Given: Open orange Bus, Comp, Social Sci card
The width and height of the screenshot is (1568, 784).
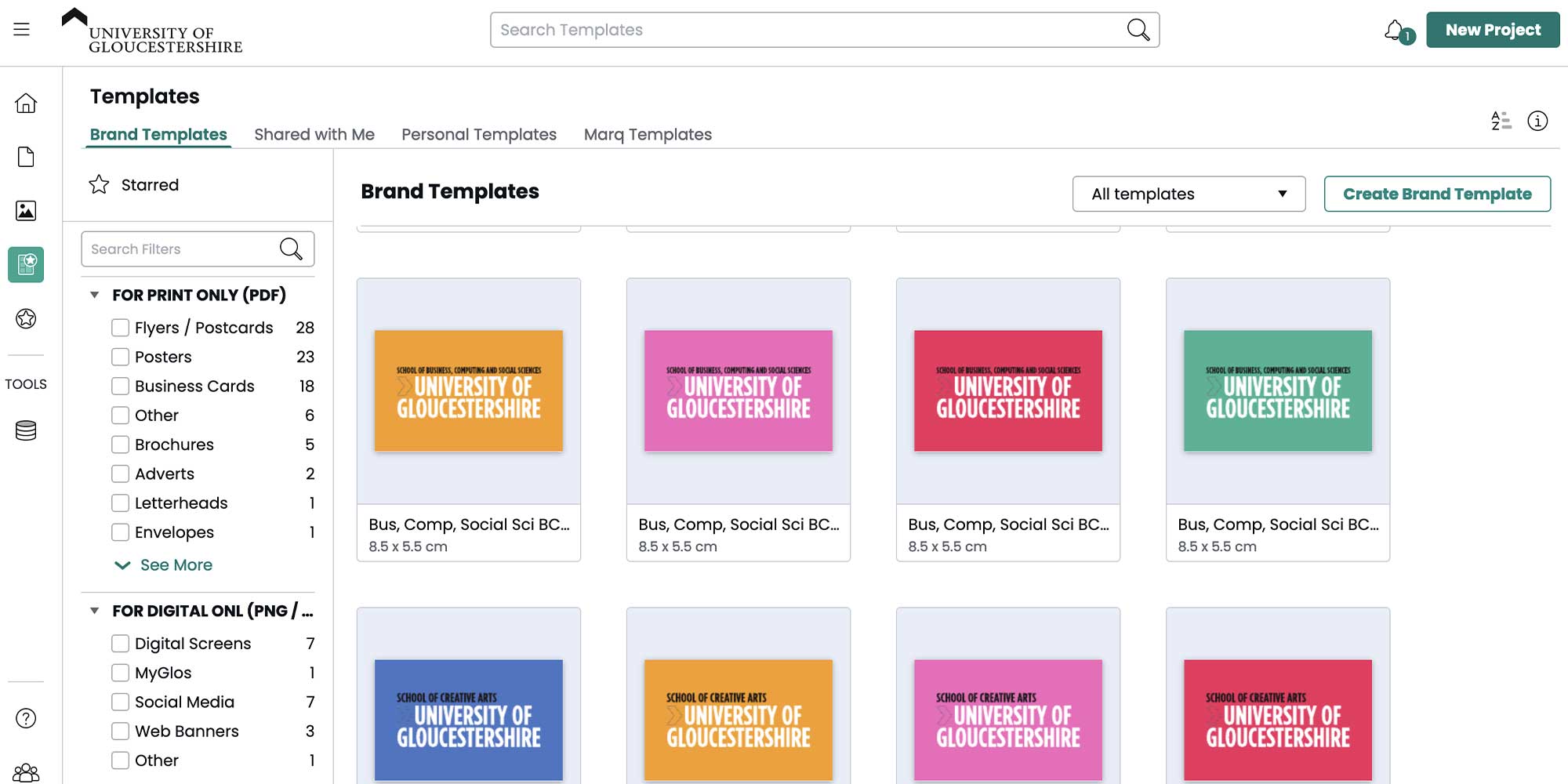Looking at the screenshot, I should (469, 419).
